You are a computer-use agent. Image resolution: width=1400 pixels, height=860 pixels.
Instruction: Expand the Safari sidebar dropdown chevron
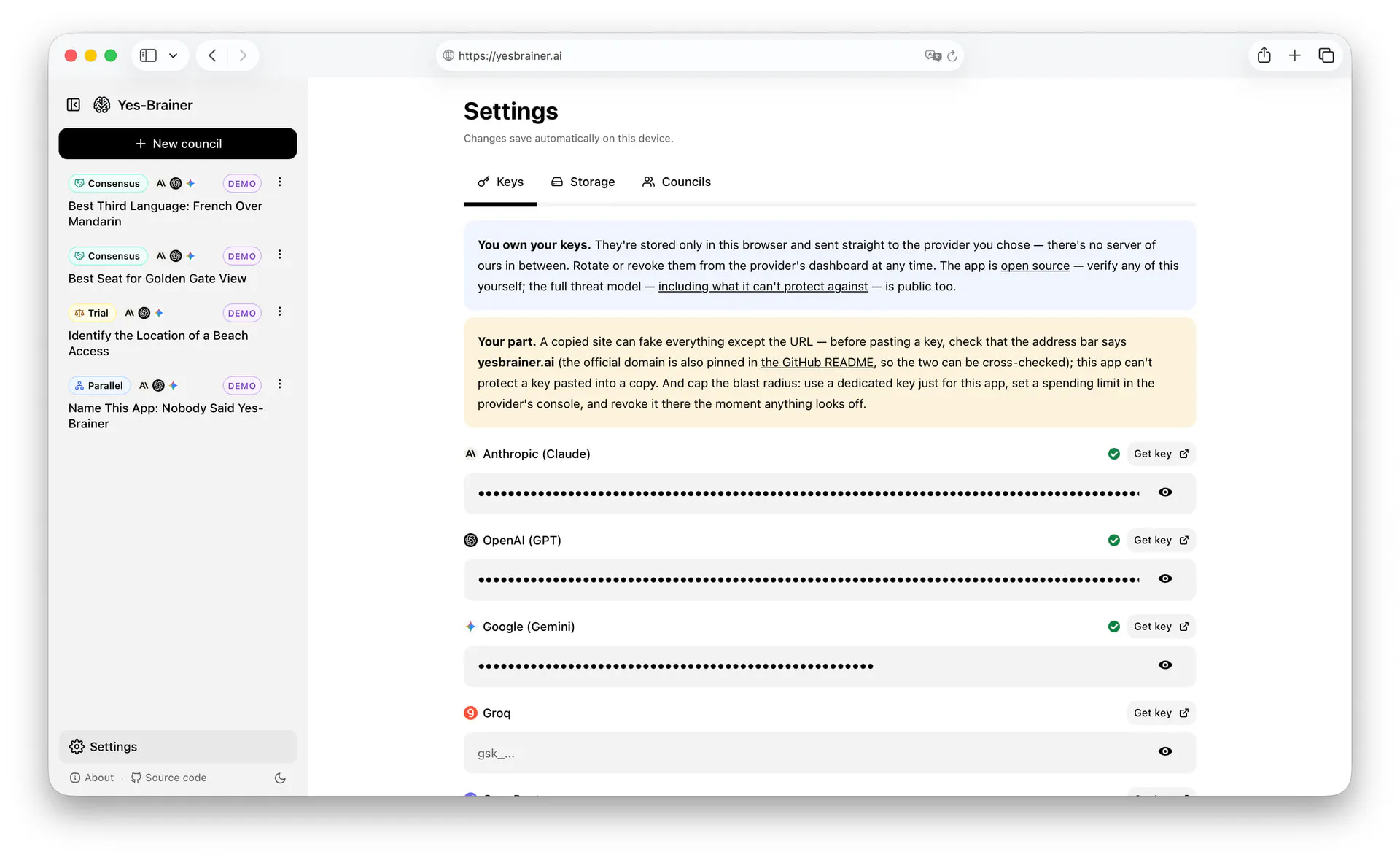pos(173,55)
